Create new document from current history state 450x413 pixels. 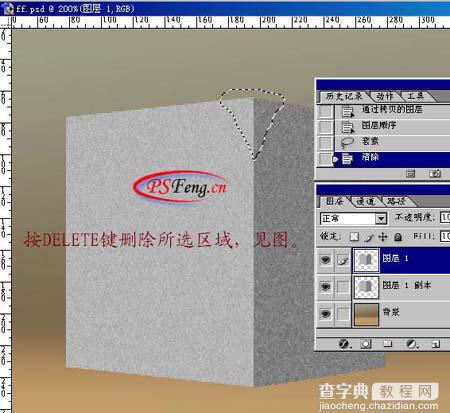point(410,173)
